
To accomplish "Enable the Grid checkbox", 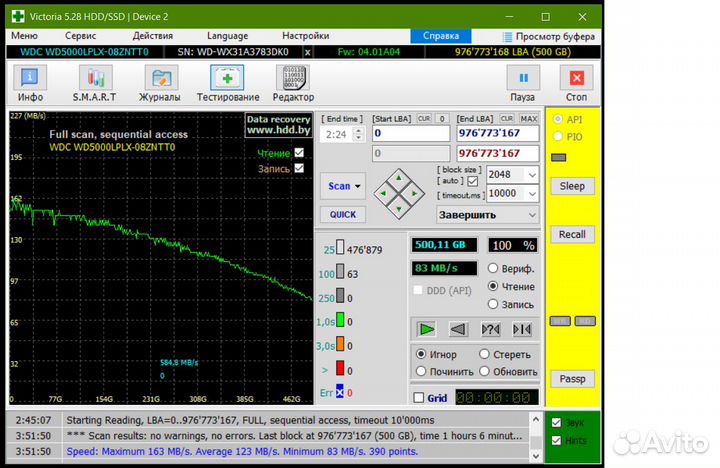I will tap(419, 397).
